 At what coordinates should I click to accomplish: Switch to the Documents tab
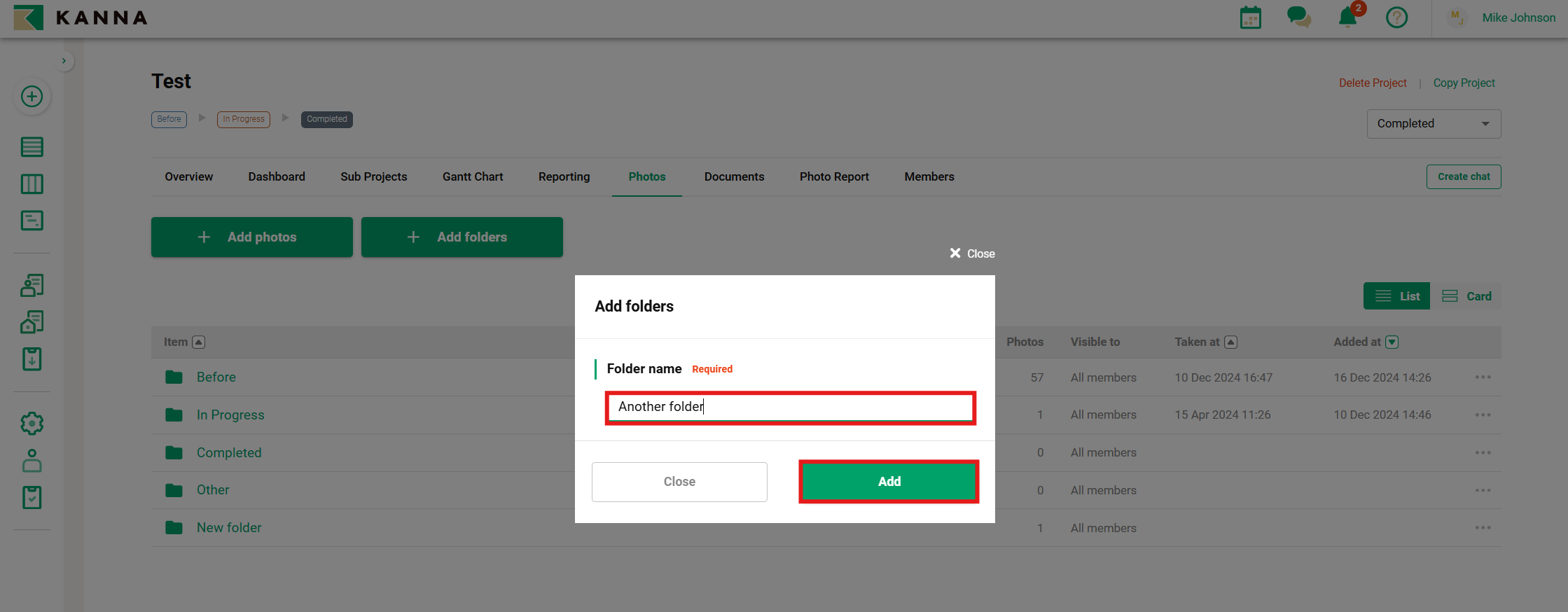[734, 176]
